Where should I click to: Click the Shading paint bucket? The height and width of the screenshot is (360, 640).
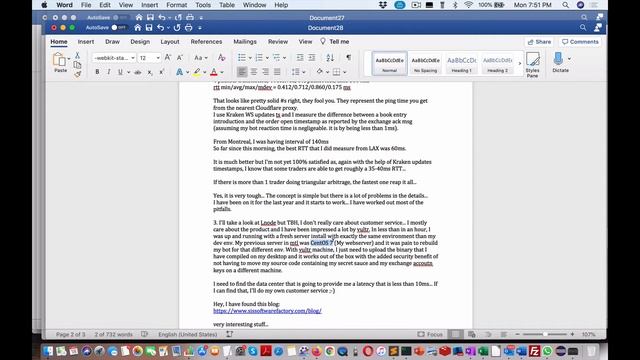(320, 71)
